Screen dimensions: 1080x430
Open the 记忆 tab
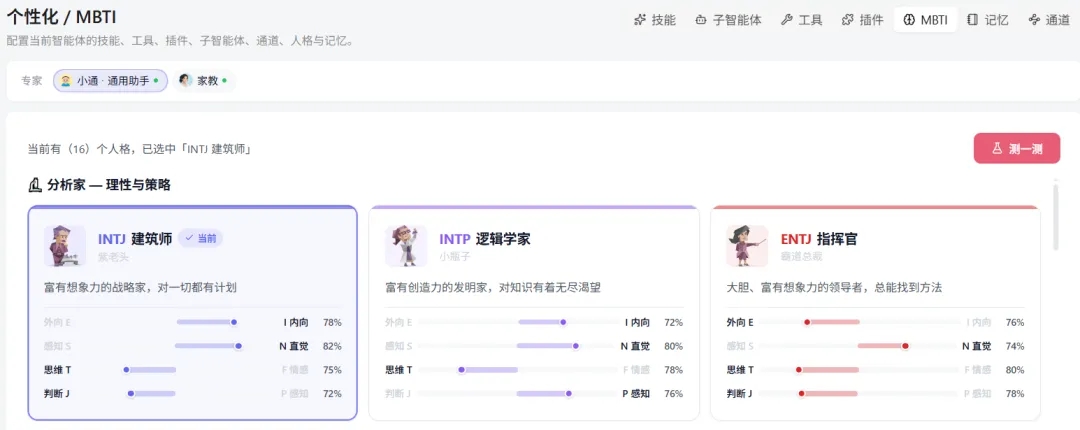pos(988,20)
